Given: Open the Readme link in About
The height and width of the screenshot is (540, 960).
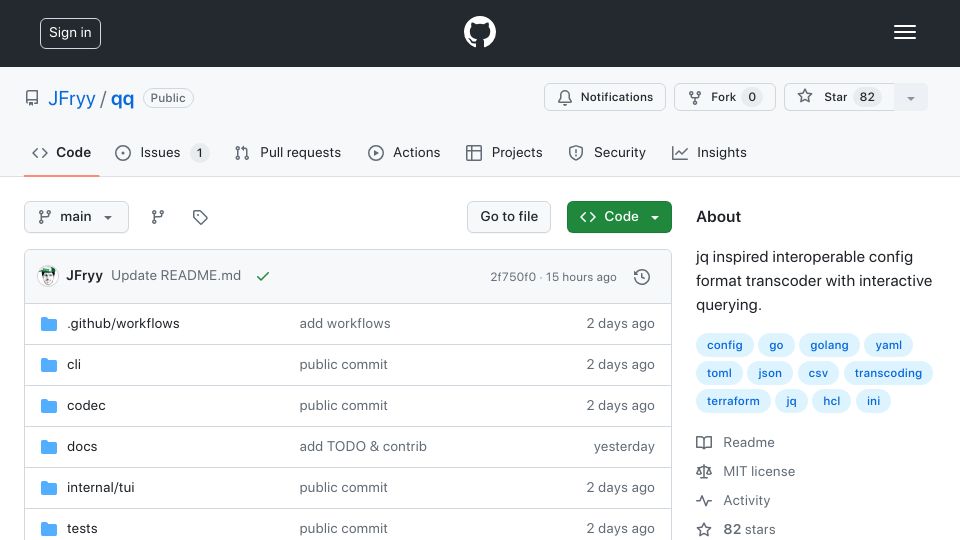Looking at the screenshot, I should click(x=735, y=442).
